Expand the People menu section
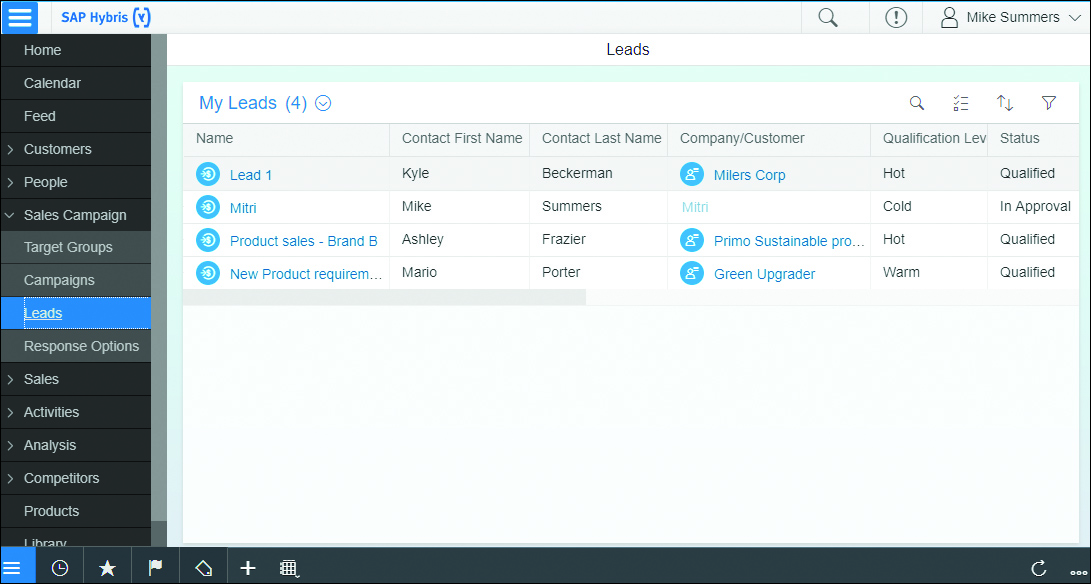Screen dimensions: 1091x584 pyautogui.click(x=10, y=182)
